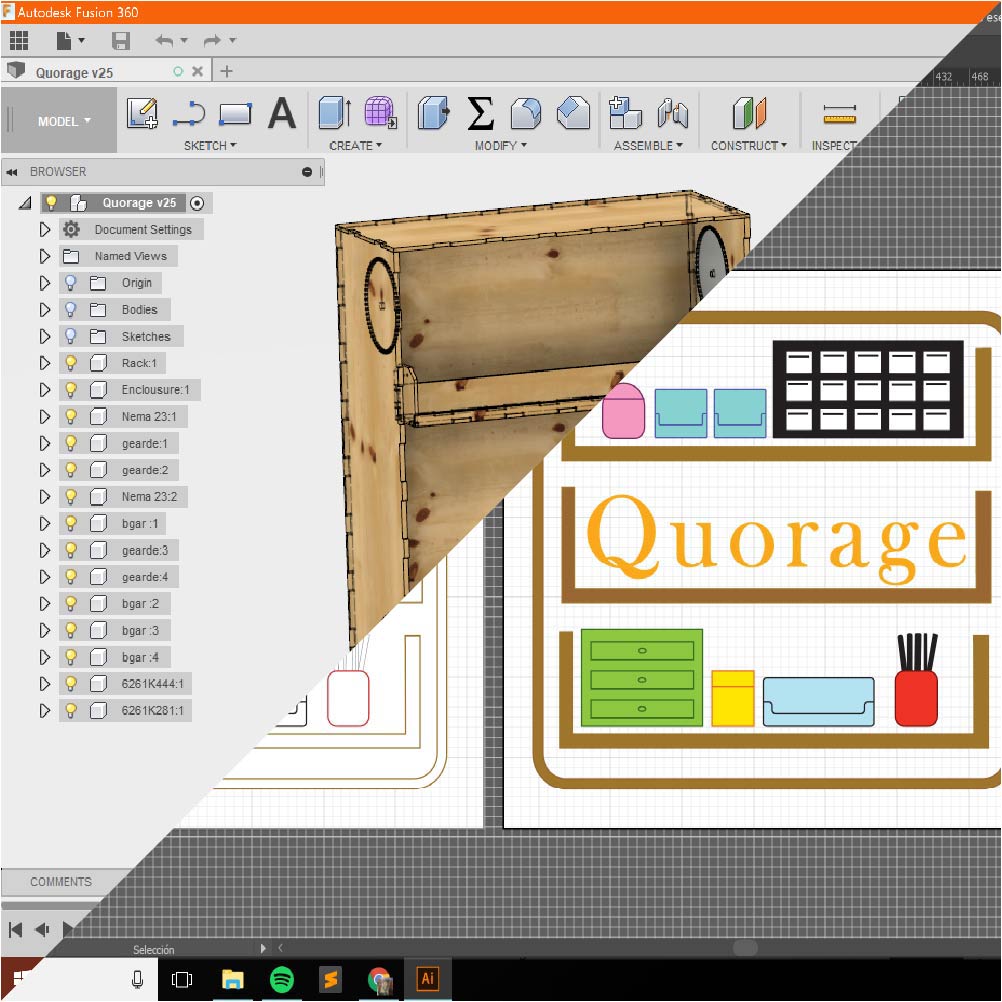The width and height of the screenshot is (1002, 1002).
Task: Toggle visibility of Bodies folder
Action: point(71,309)
